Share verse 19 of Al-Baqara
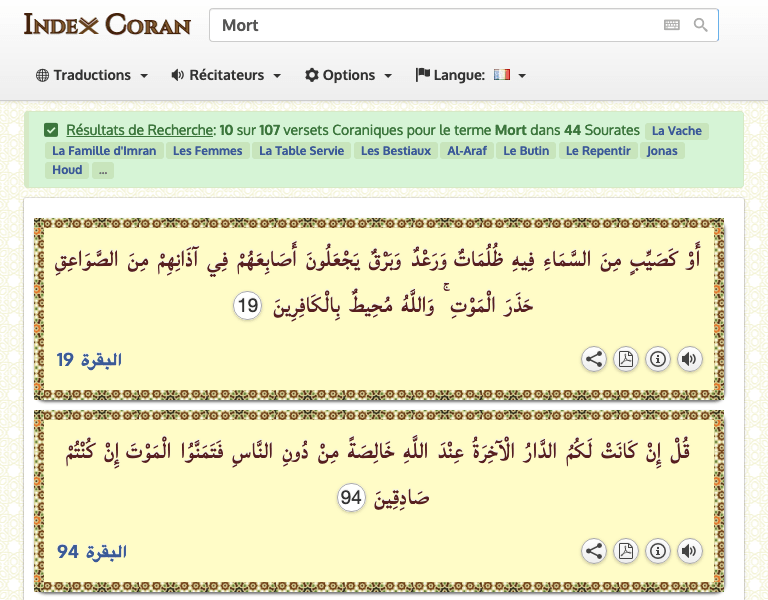Viewport: 768px width, 600px height. [x=594, y=359]
